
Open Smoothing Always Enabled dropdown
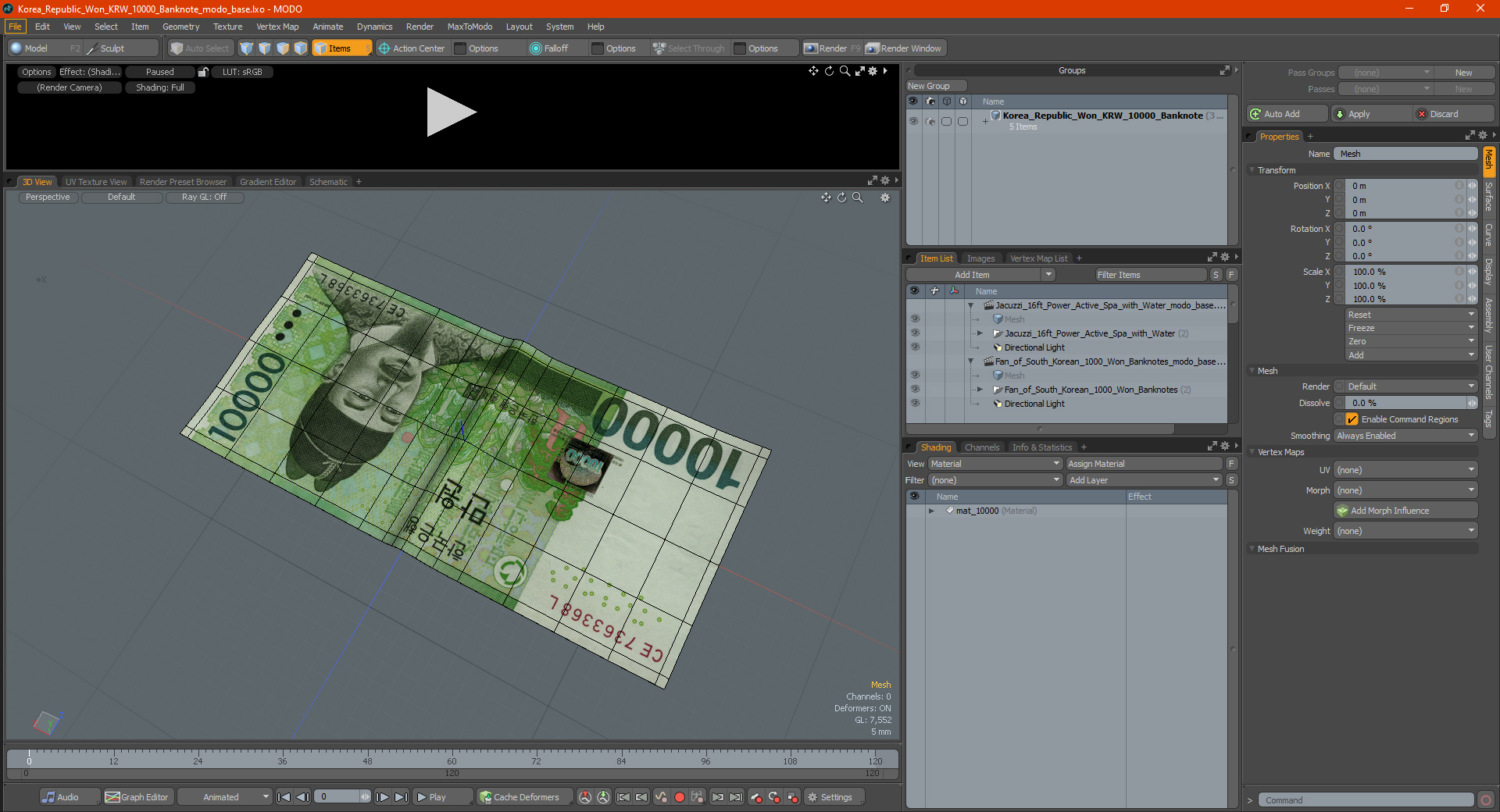1405,436
